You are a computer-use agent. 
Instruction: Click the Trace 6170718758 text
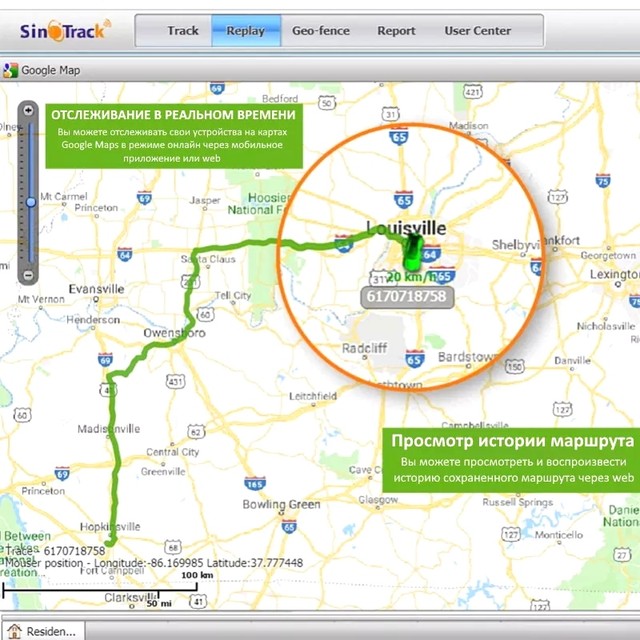tap(55, 551)
